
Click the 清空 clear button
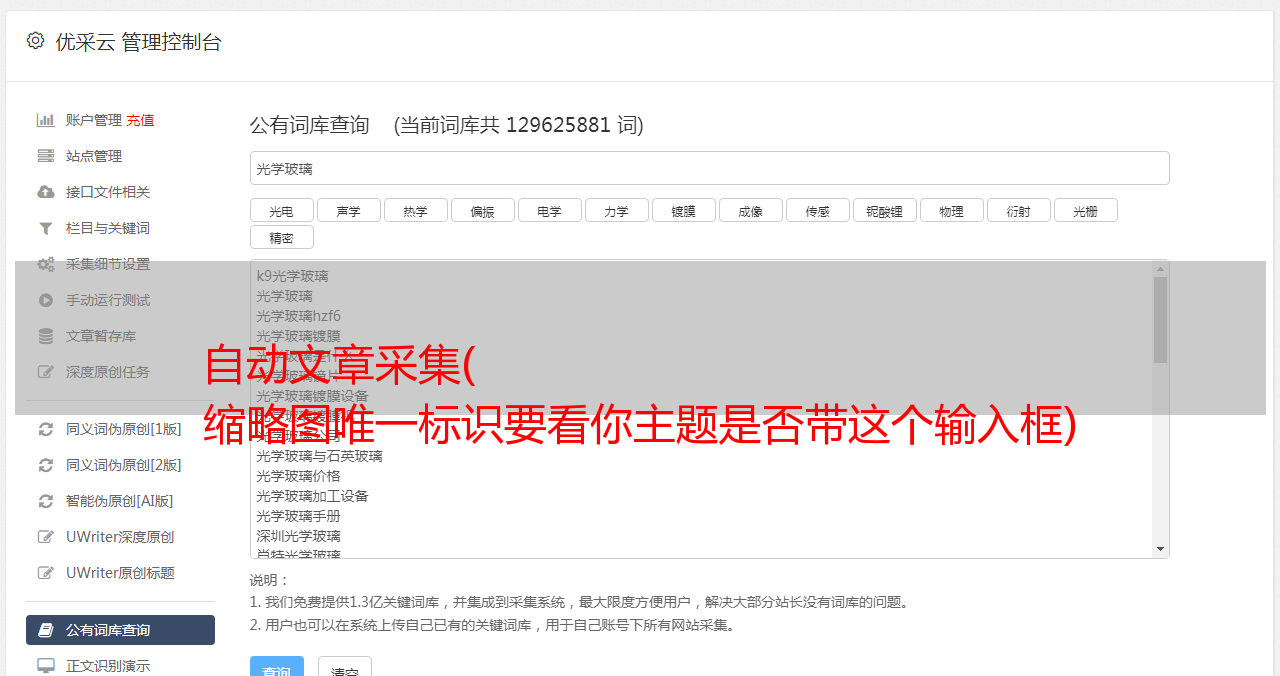tap(345, 668)
